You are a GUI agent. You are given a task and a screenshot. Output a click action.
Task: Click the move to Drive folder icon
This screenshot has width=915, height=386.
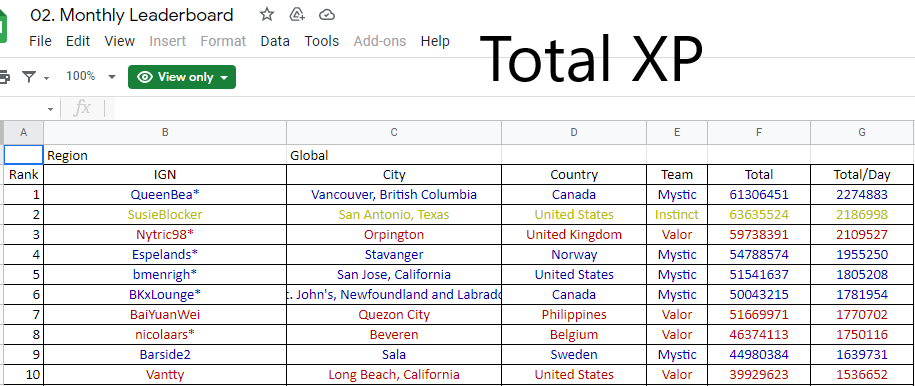click(x=297, y=15)
